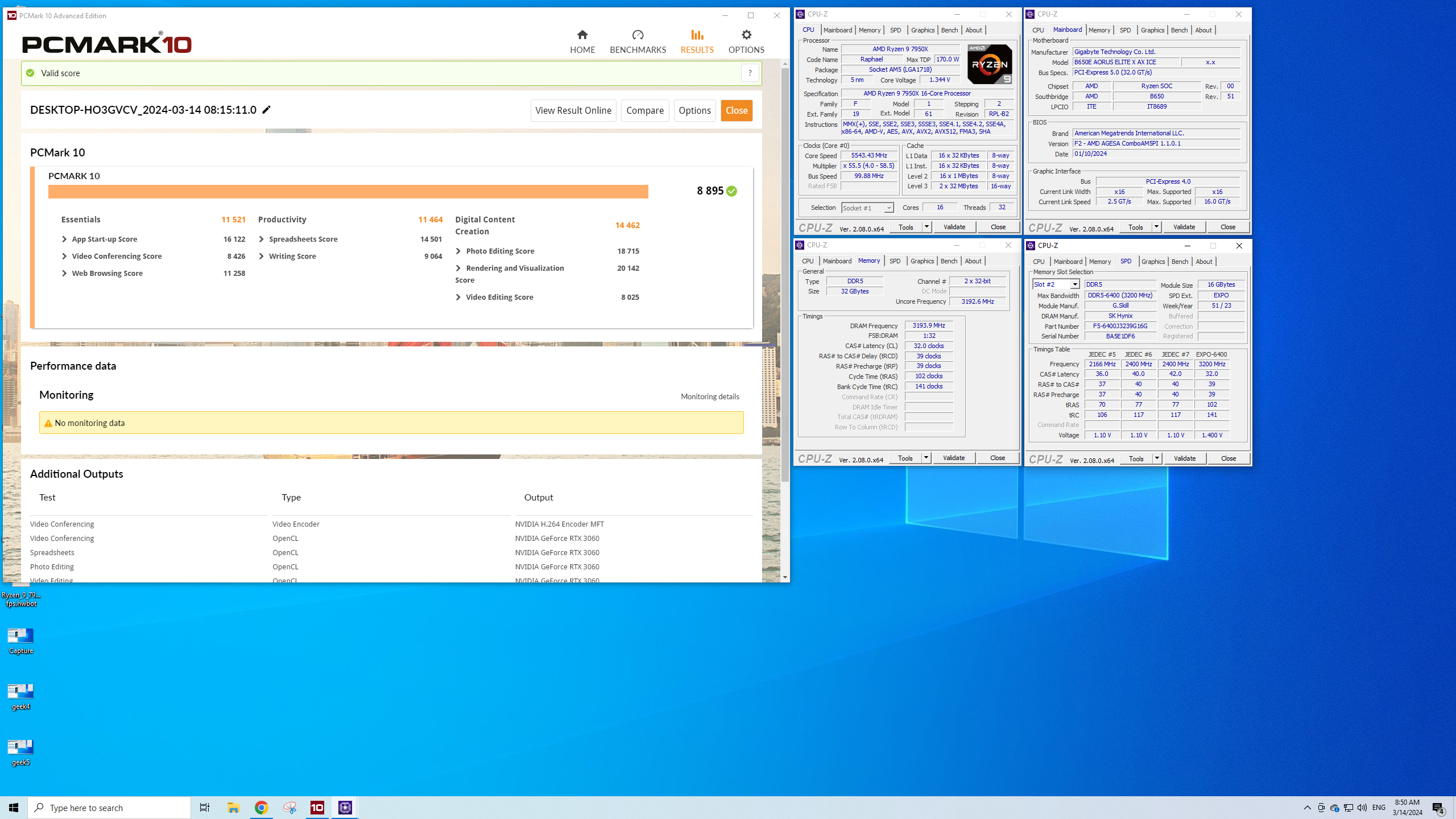Click the taskbar search box

point(109,808)
